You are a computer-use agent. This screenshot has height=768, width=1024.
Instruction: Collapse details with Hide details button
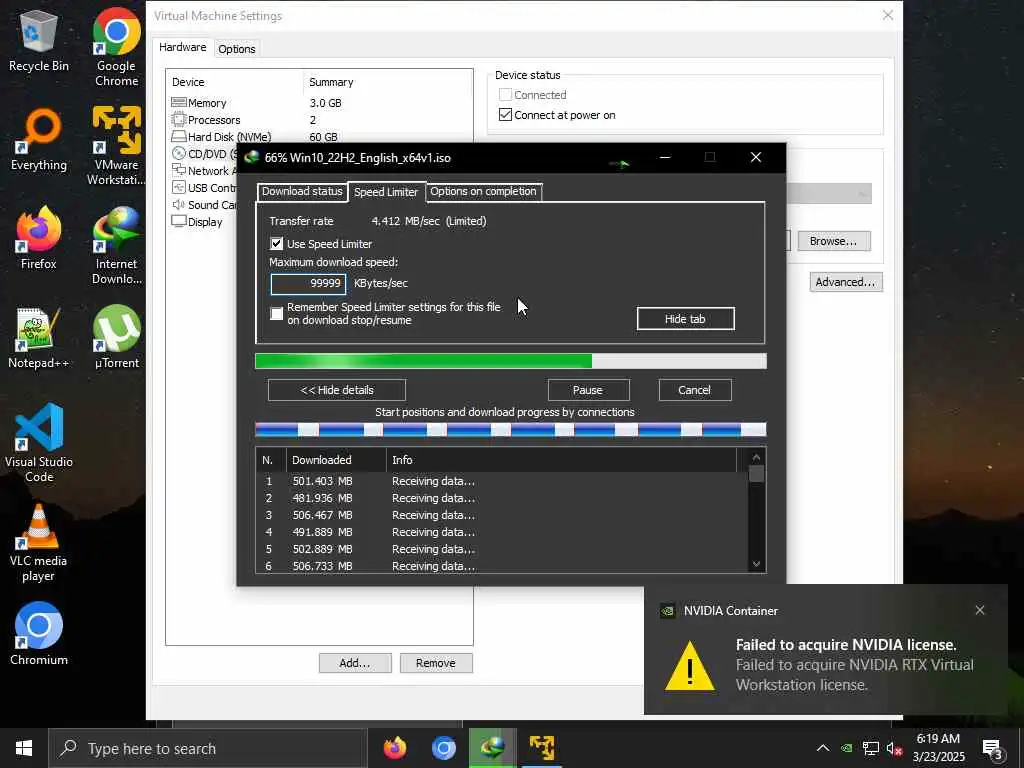click(x=336, y=390)
